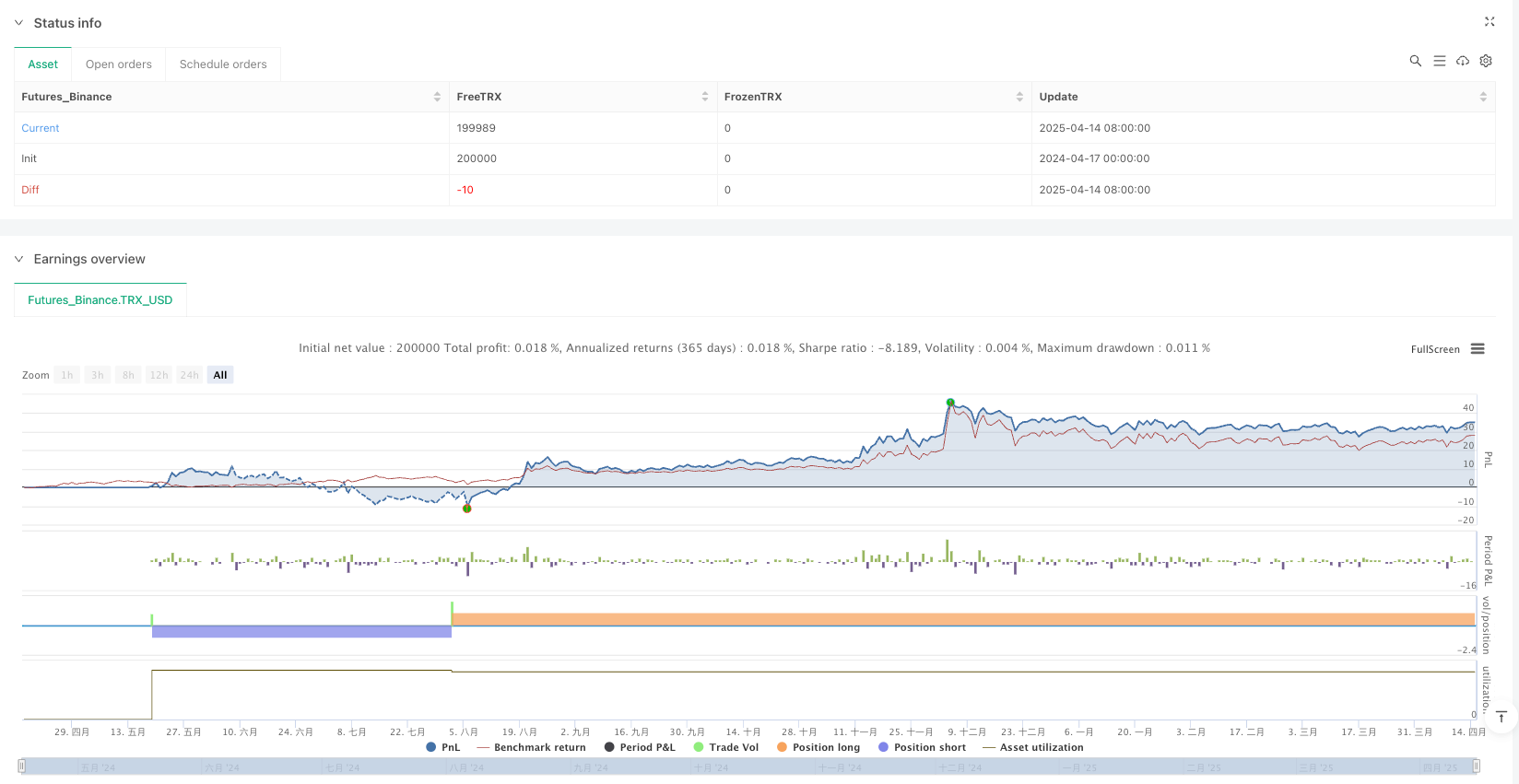Click the cloud download icon
Screen dimensions: 1519x784
(x=1462, y=61)
